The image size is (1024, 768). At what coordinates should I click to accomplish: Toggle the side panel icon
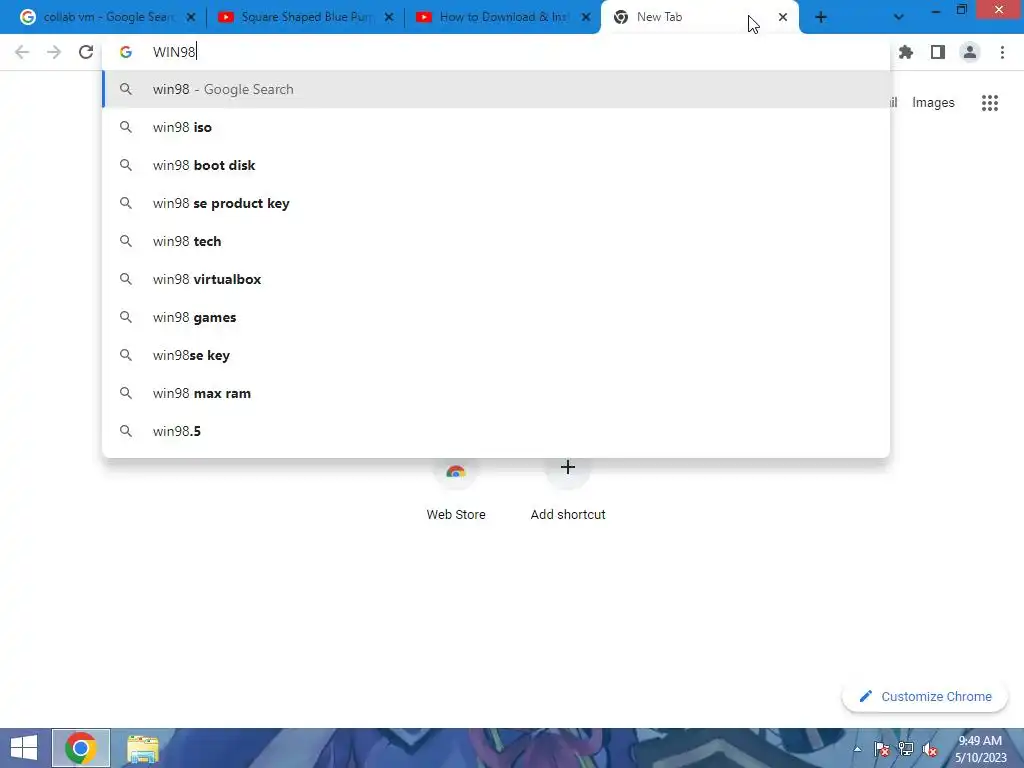tap(938, 52)
